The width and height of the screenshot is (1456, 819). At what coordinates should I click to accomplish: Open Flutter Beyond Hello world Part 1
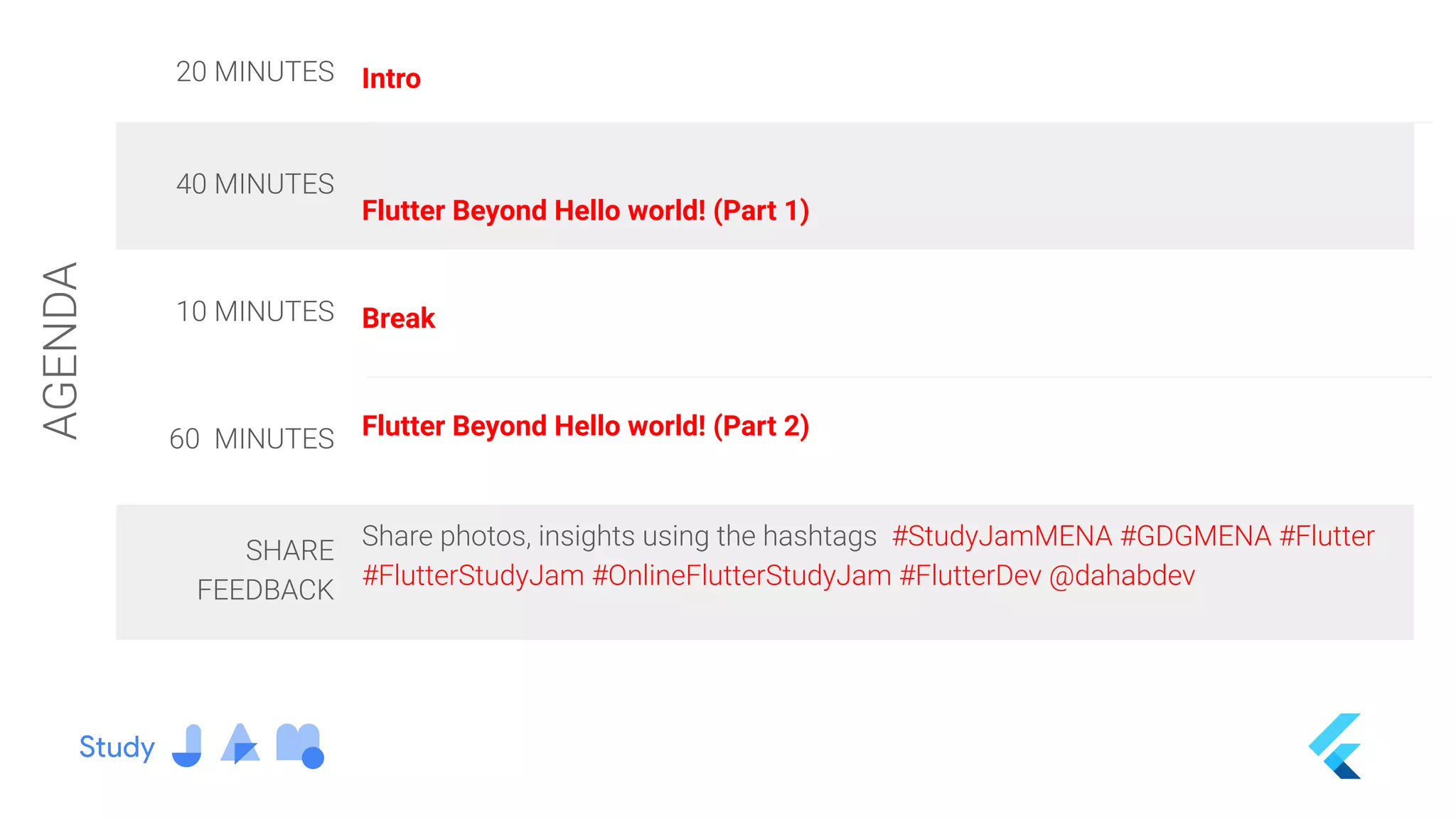pos(586,211)
